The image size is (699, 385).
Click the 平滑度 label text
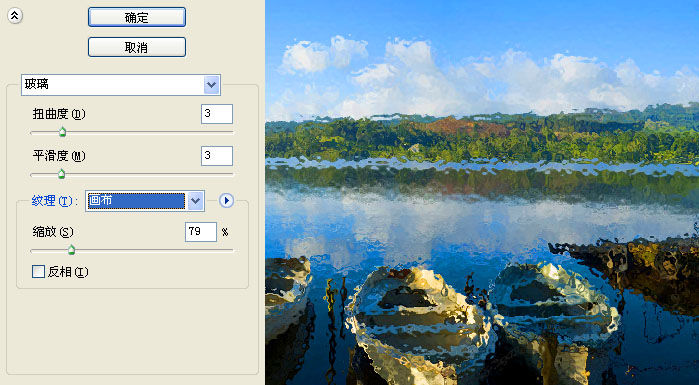[x=59, y=156]
